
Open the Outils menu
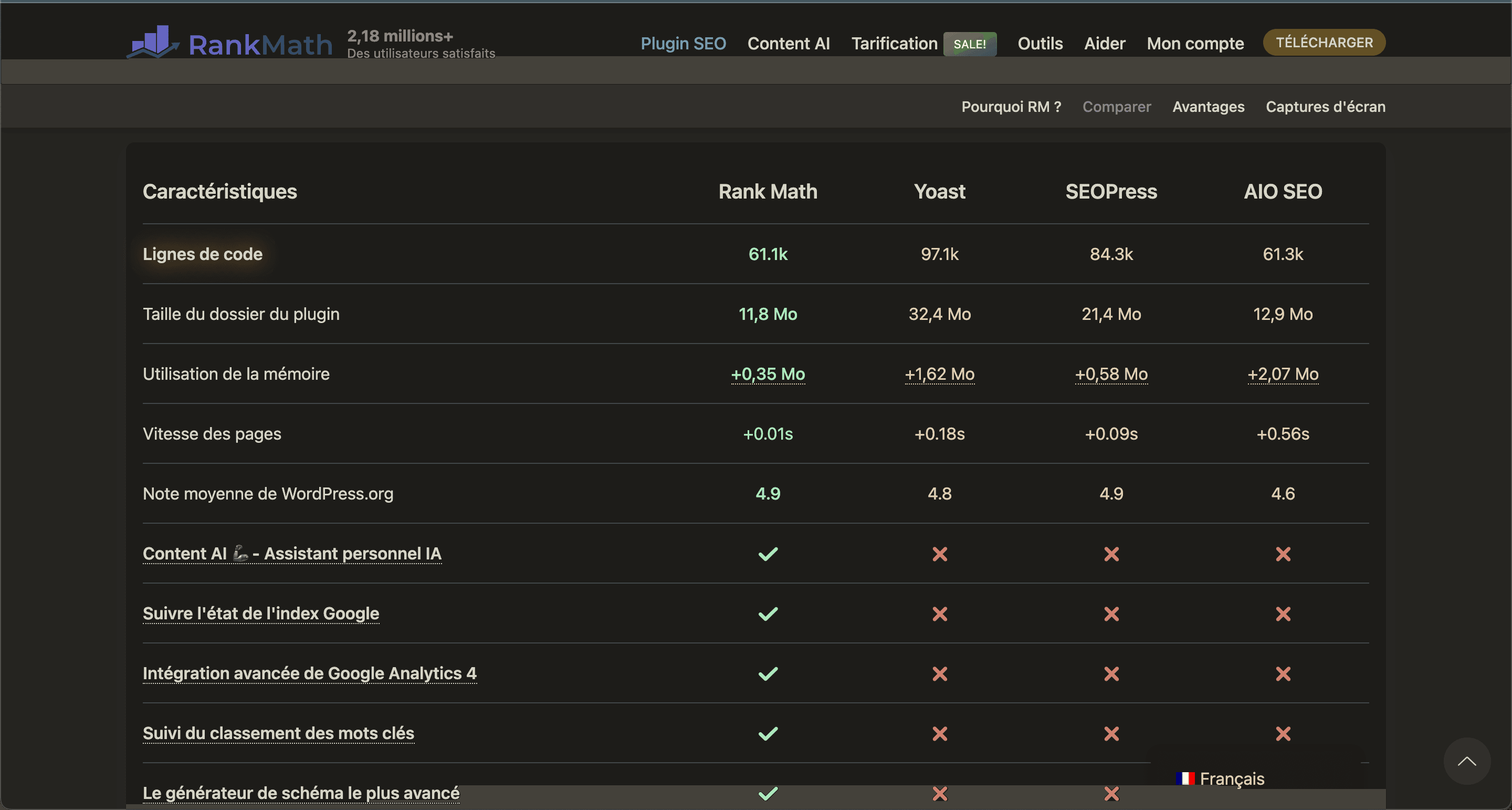click(1040, 44)
